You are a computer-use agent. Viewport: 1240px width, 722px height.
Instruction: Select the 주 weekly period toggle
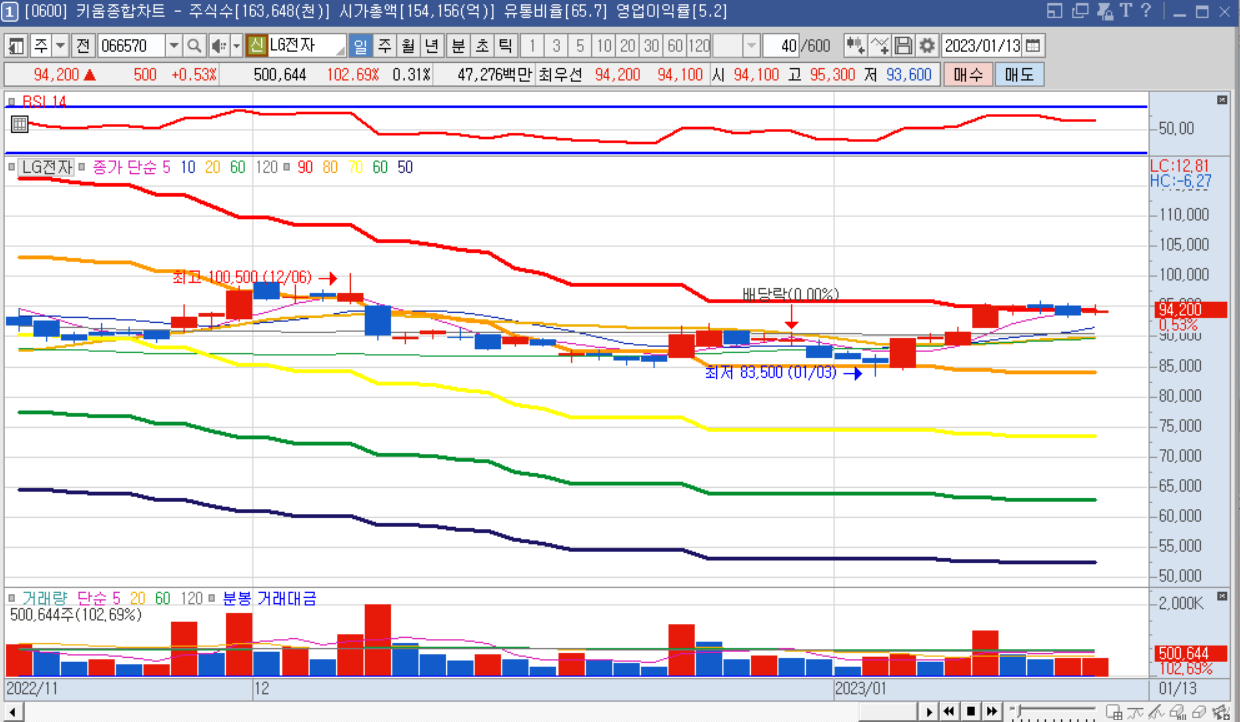click(384, 46)
